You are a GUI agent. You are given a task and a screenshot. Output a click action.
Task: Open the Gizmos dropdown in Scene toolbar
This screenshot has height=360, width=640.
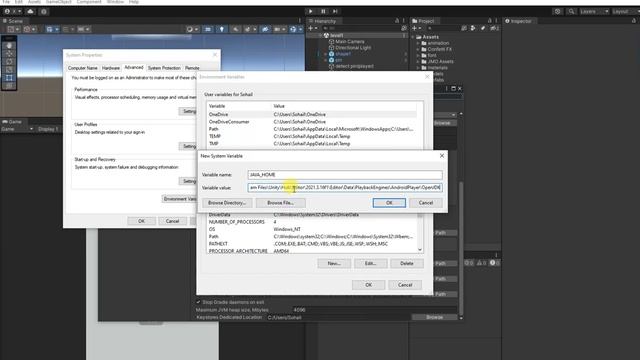pyautogui.click(x=296, y=29)
